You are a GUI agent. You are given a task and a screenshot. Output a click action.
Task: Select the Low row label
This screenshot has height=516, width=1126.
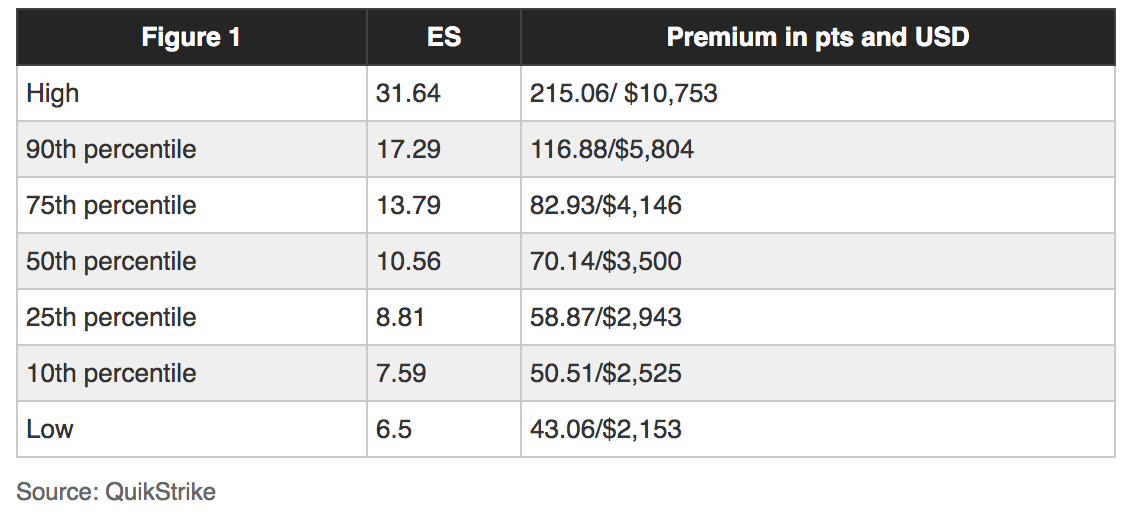coord(50,430)
